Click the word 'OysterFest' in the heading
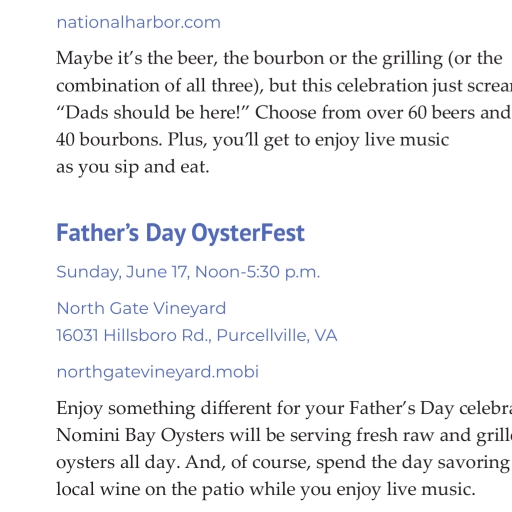The height and width of the screenshot is (512, 512). 248,233
